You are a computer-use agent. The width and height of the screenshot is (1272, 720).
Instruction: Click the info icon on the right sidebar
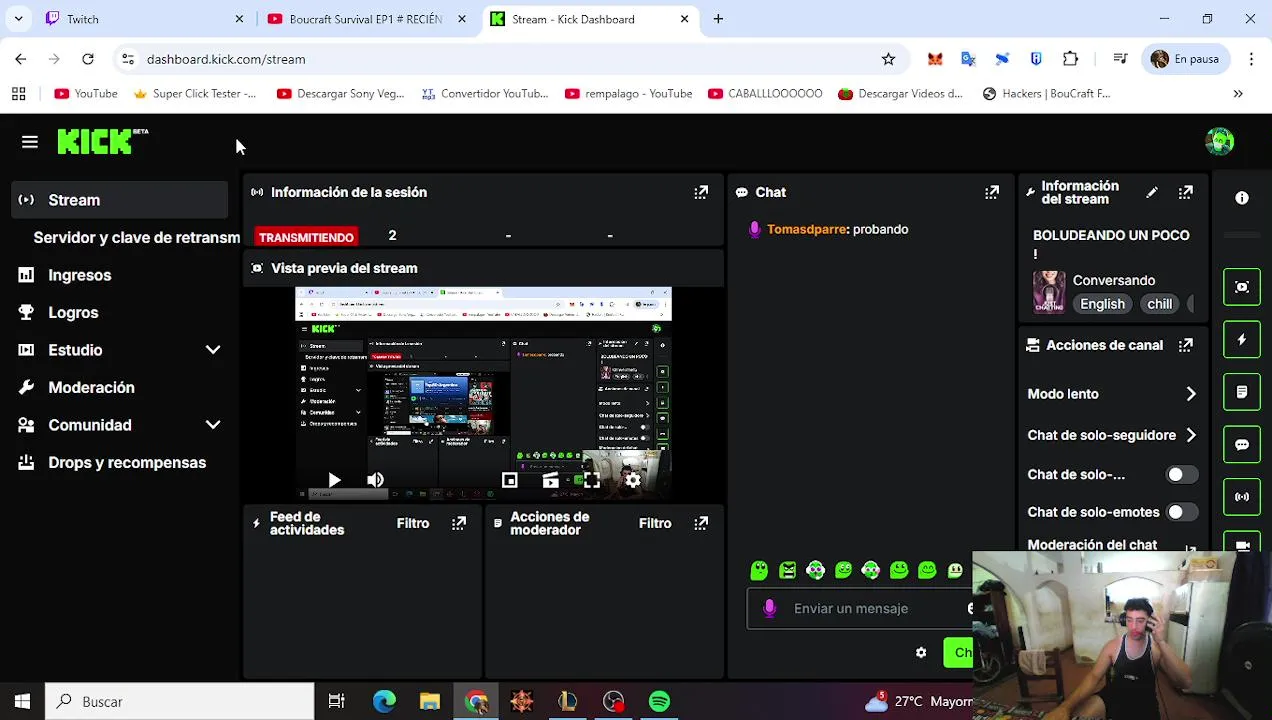click(1242, 198)
